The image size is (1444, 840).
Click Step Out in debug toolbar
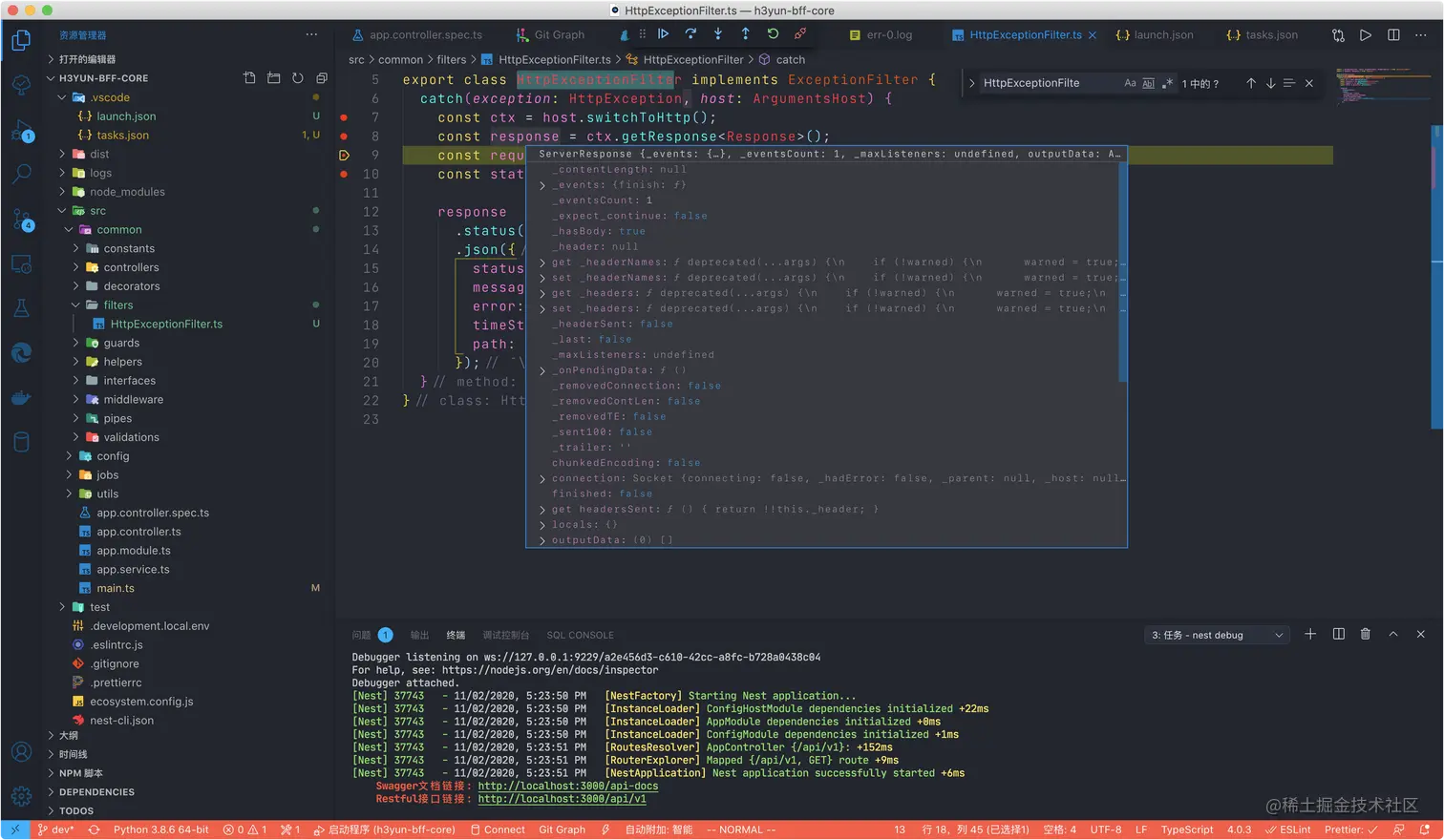[x=746, y=33]
